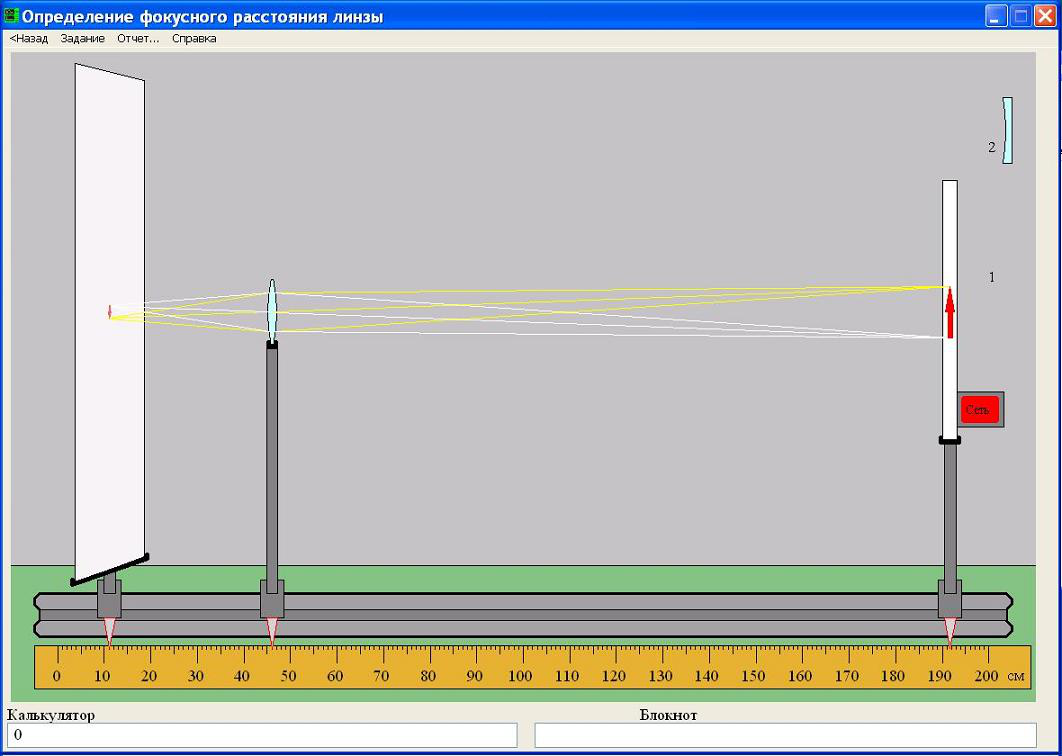Select the converging lens on the stand
This screenshot has width=1062, height=756.
pyautogui.click(x=271, y=310)
